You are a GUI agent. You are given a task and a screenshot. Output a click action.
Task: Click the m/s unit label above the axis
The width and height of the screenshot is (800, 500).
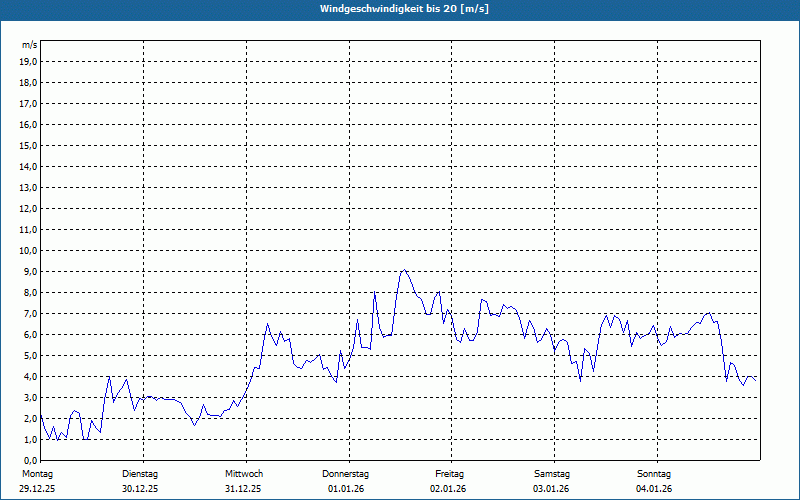coord(29,46)
